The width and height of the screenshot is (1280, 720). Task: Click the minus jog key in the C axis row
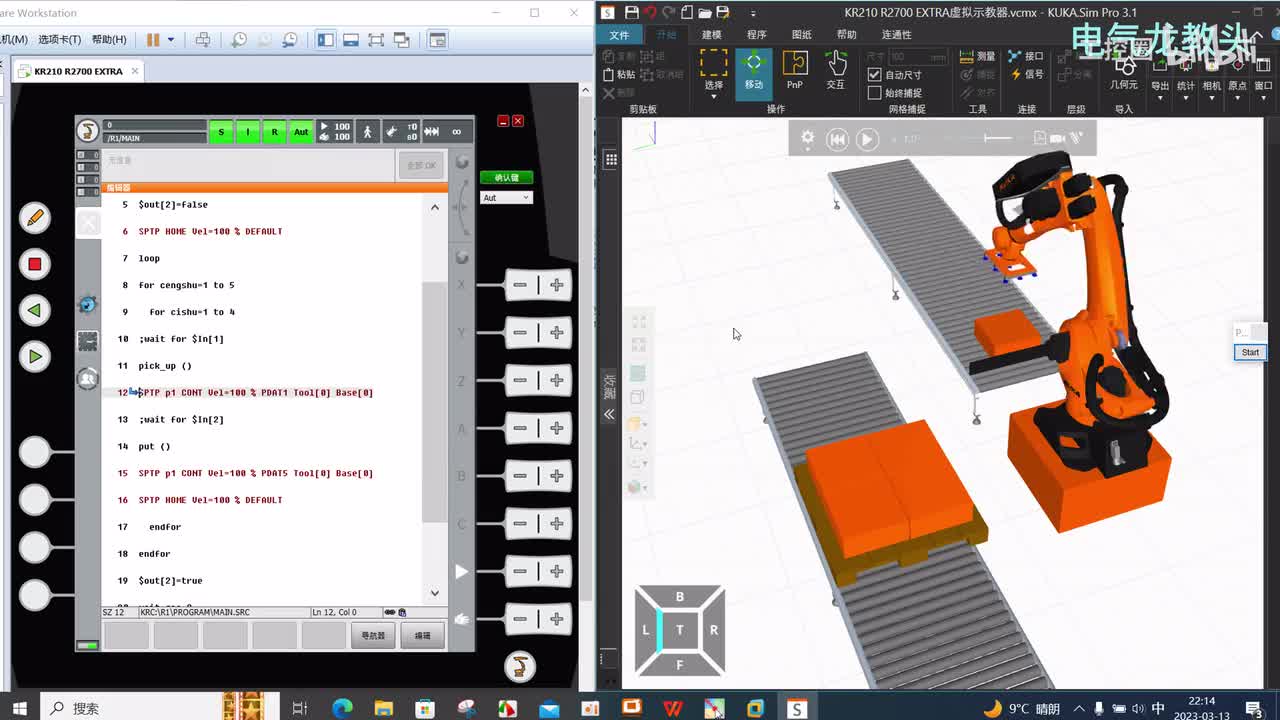pos(520,523)
